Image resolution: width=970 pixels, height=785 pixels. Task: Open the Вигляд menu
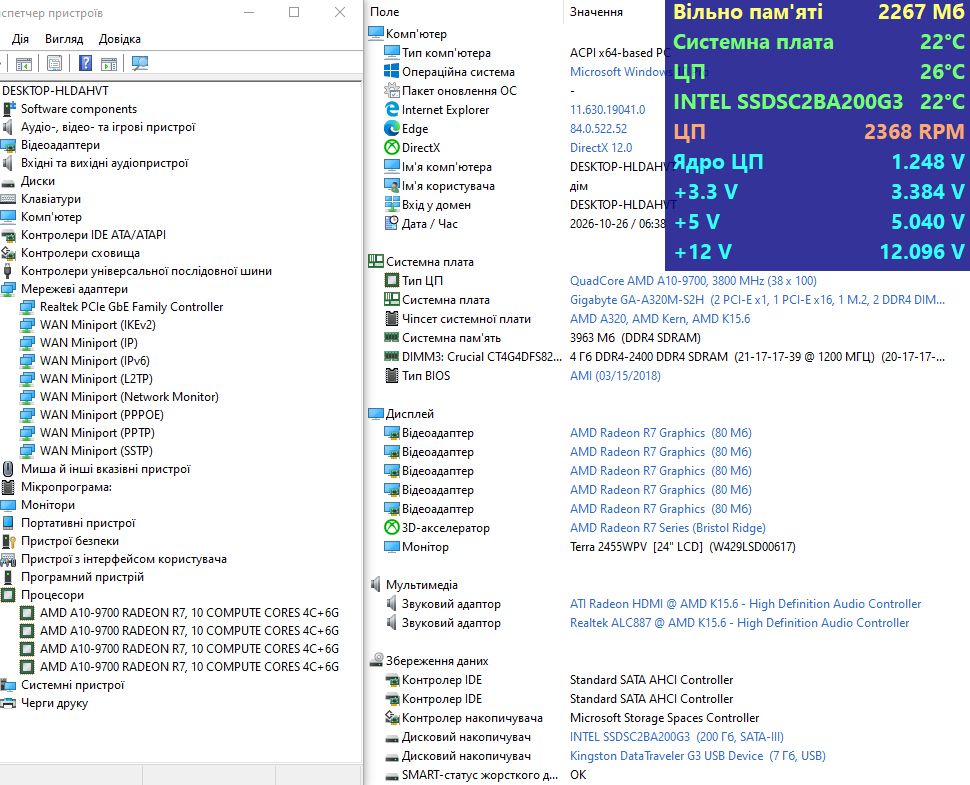(64, 39)
